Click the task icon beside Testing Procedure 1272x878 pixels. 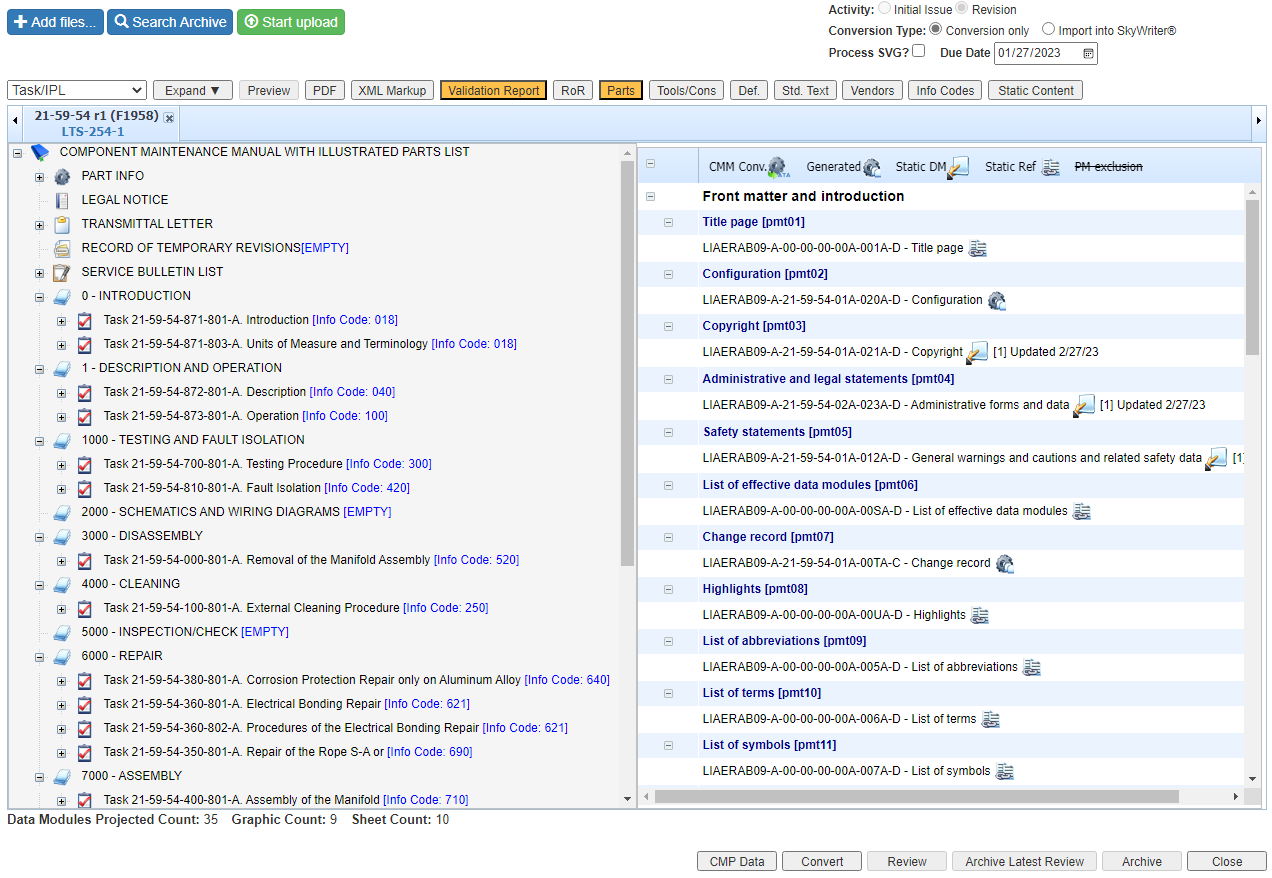pyautogui.click(x=85, y=464)
